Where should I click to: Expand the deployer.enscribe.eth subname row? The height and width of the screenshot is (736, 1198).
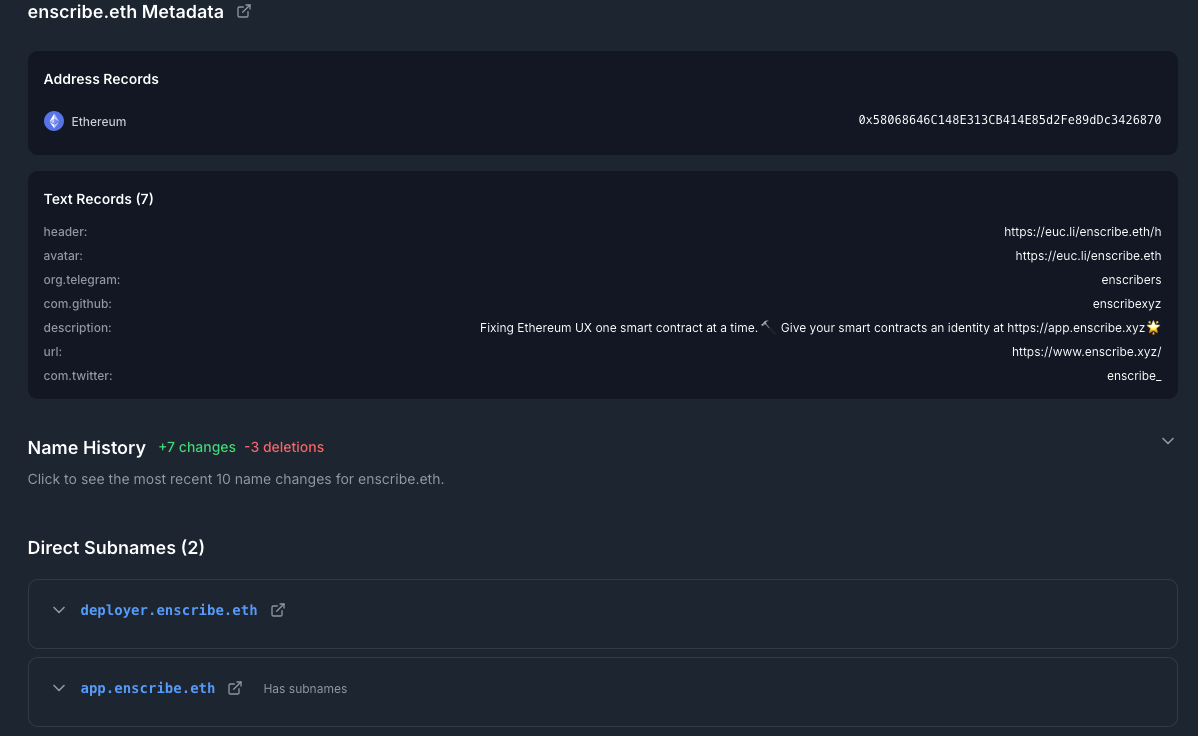point(59,610)
